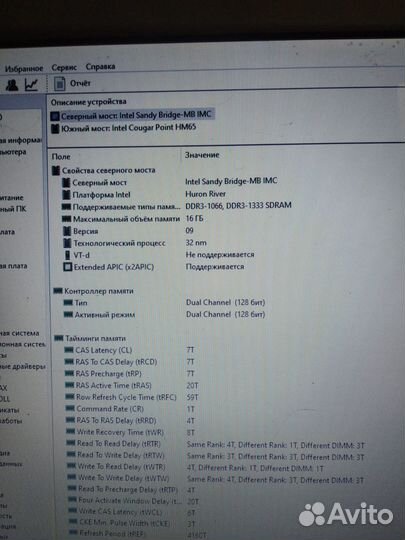The width and height of the screenshot is (405, 540).
Task: Click the Значение column header
Action: click(x=202, y=155)
